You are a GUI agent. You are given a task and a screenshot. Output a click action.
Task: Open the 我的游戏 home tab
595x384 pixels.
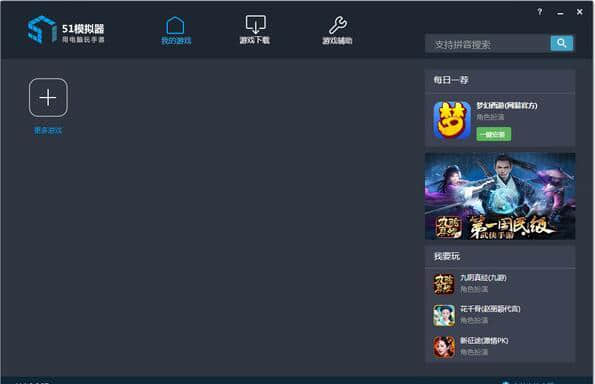click(x=176, y=30)
